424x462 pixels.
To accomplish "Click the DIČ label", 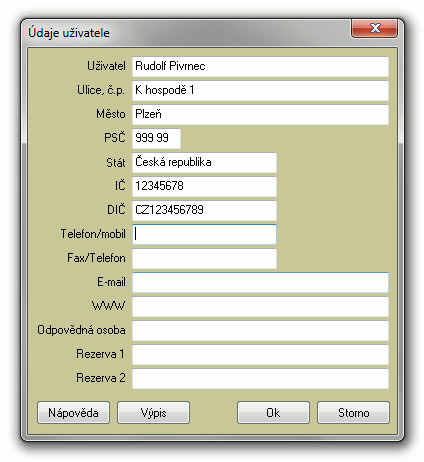I will pos(116,209).
